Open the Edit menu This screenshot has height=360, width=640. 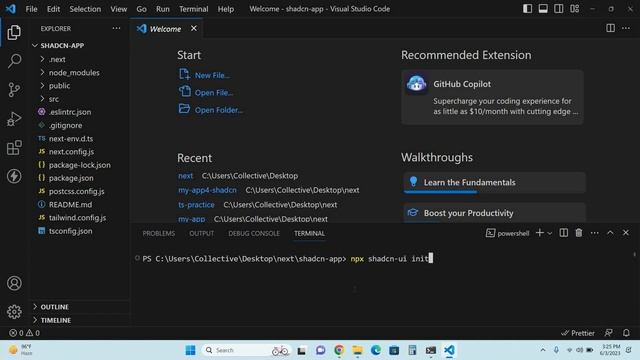pyautogui.click(x=53, y=9)
